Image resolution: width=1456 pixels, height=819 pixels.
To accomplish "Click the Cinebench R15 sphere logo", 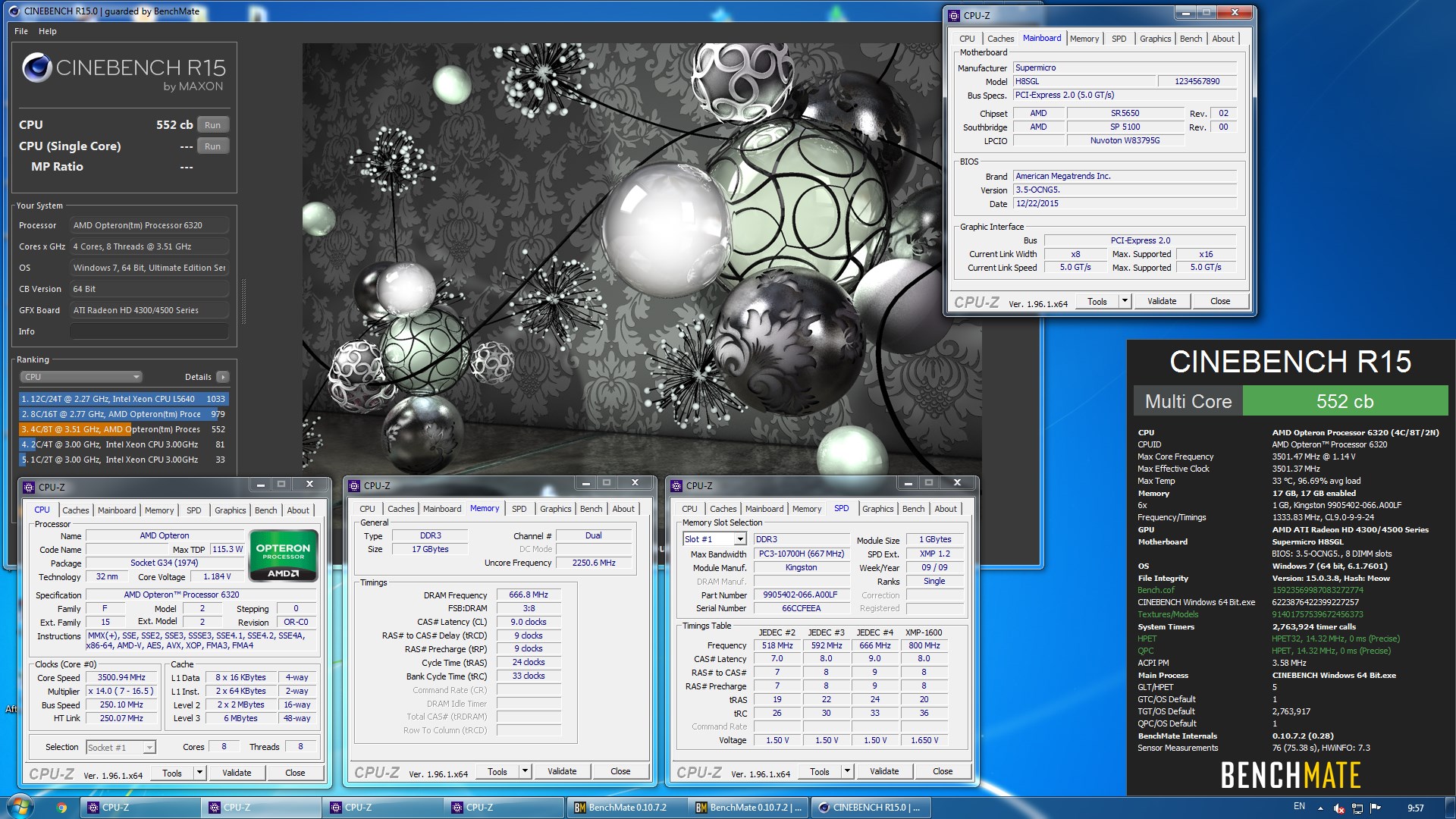I will pos(36,67).
